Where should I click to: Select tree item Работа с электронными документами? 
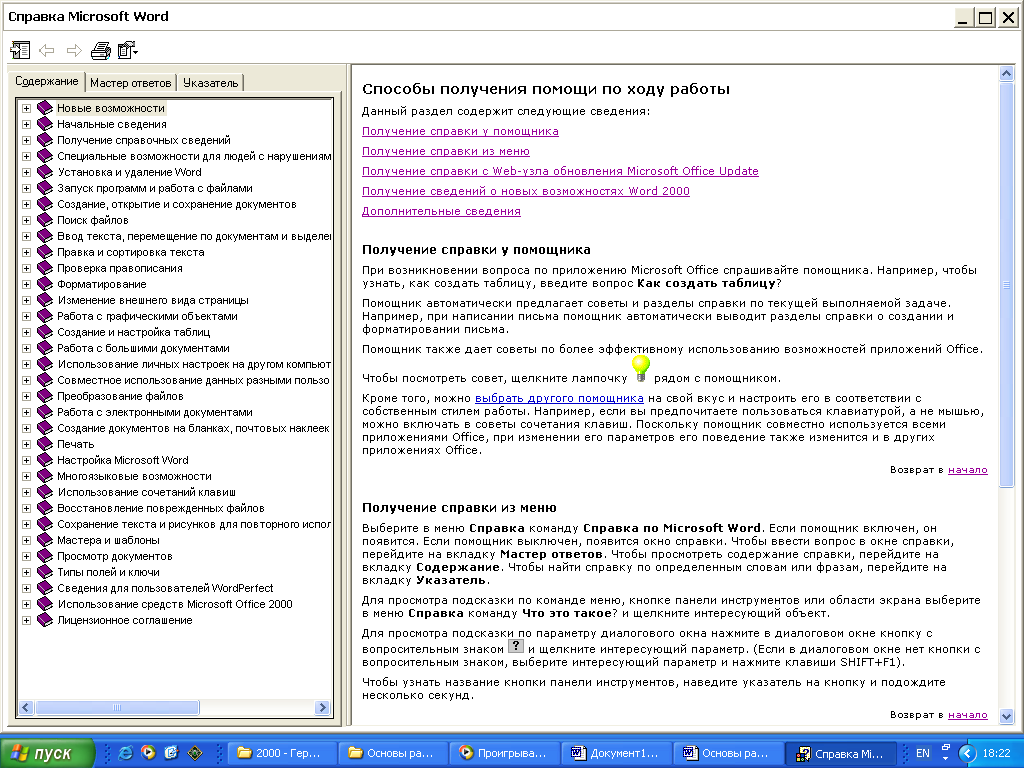click(x=155, y=412)
